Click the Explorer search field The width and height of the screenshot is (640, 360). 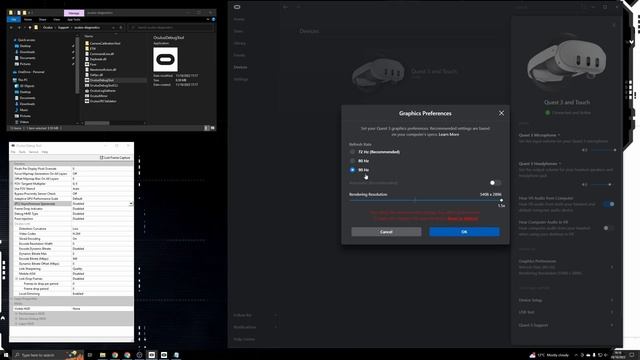click(170, 27)
